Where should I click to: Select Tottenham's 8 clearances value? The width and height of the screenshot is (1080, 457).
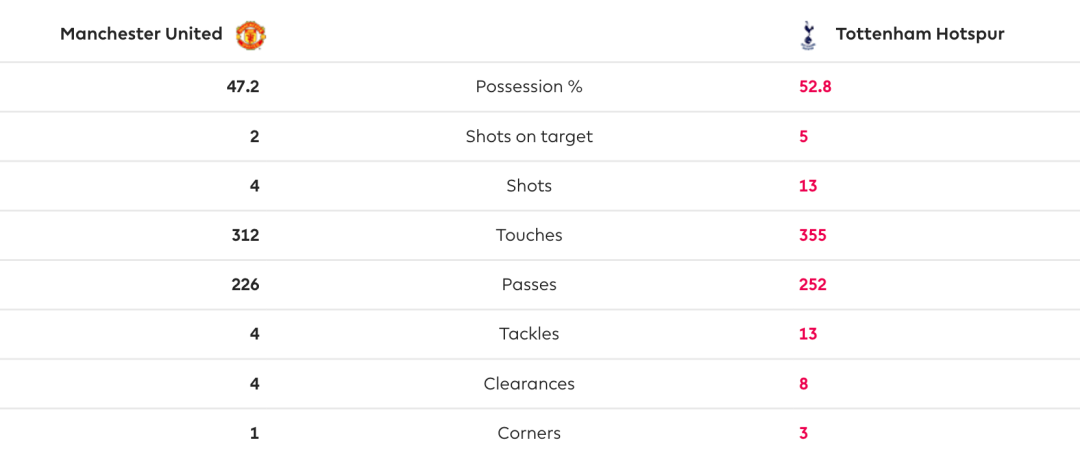(x=804, y=384)
